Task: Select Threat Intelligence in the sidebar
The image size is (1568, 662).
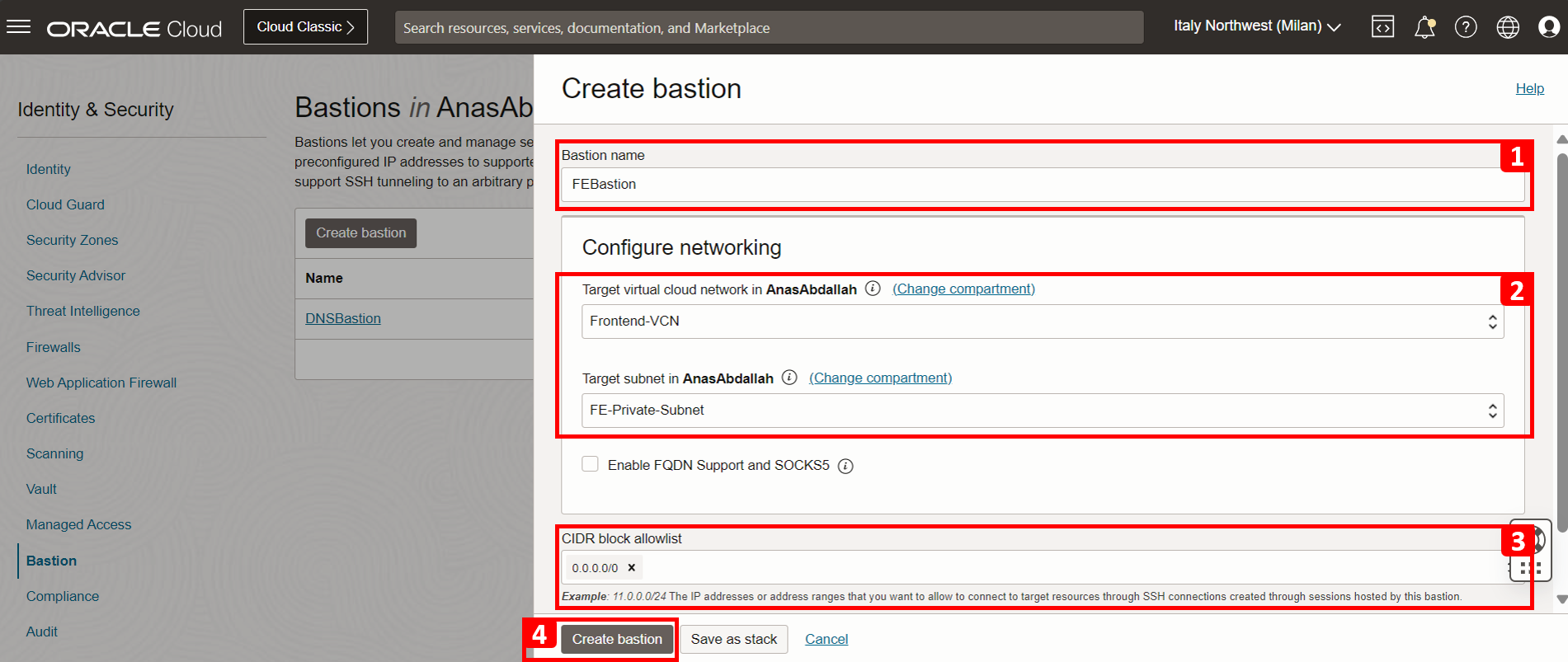Action: tap(83, 311)
